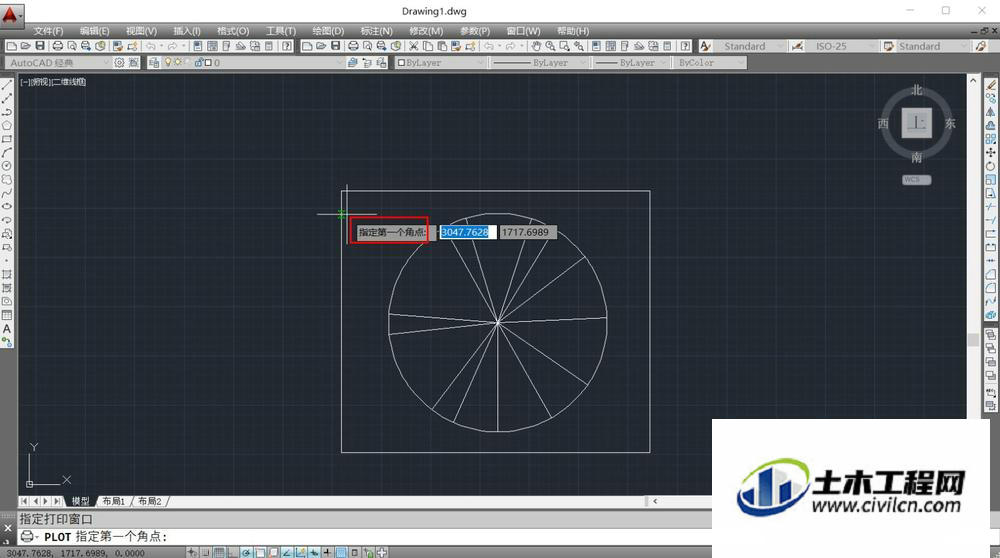Click the 上 face of the ViewCube
This screenshot has height=558, width=1000.
(x=916, y=122)
